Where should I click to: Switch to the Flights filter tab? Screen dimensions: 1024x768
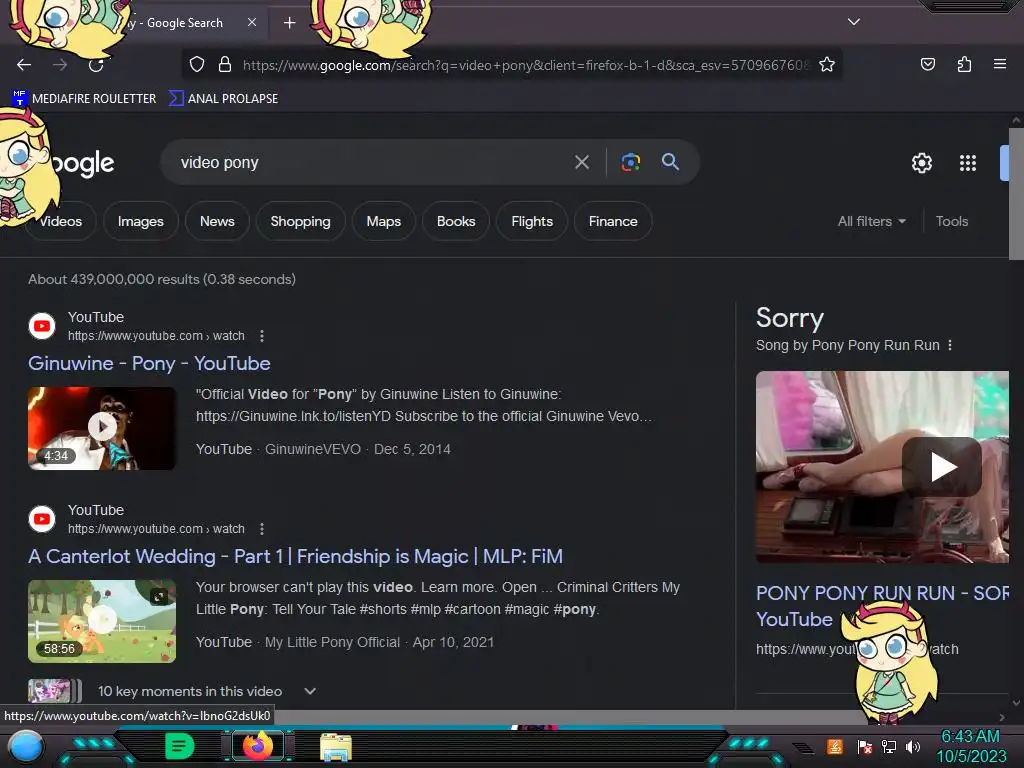click(x=532, y=221)
